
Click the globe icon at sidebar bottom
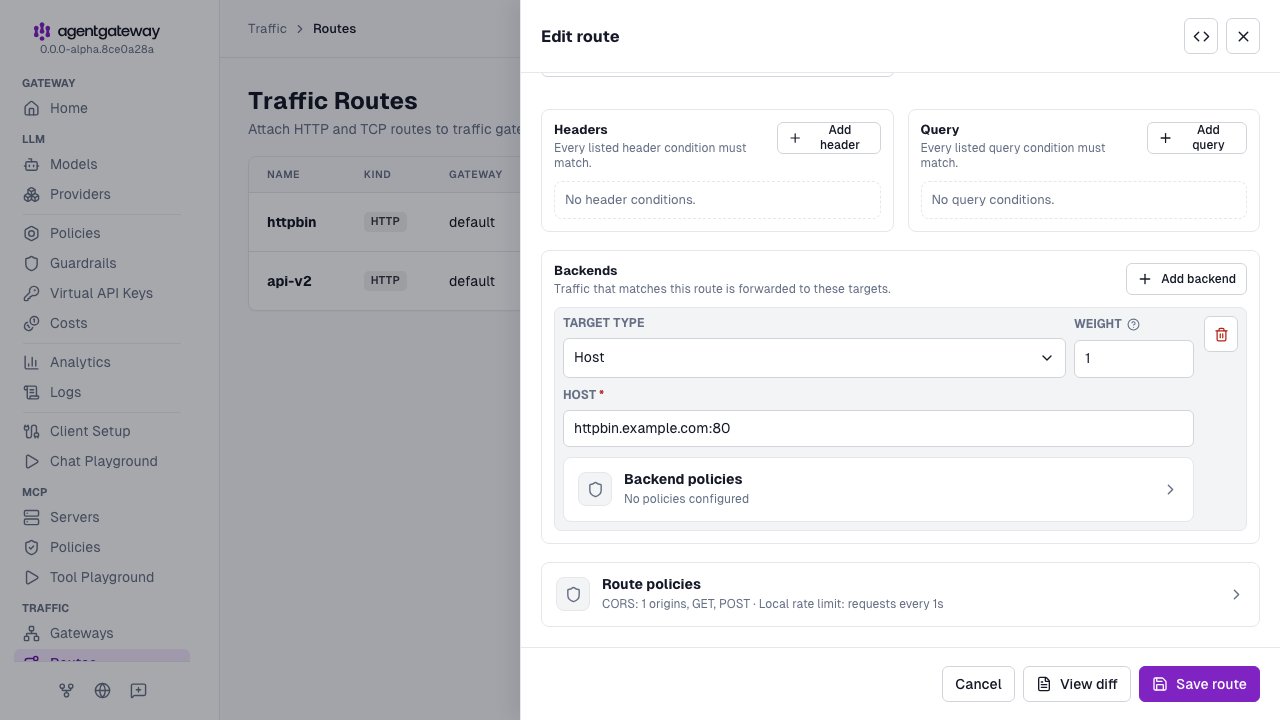[x=102, y=690]
